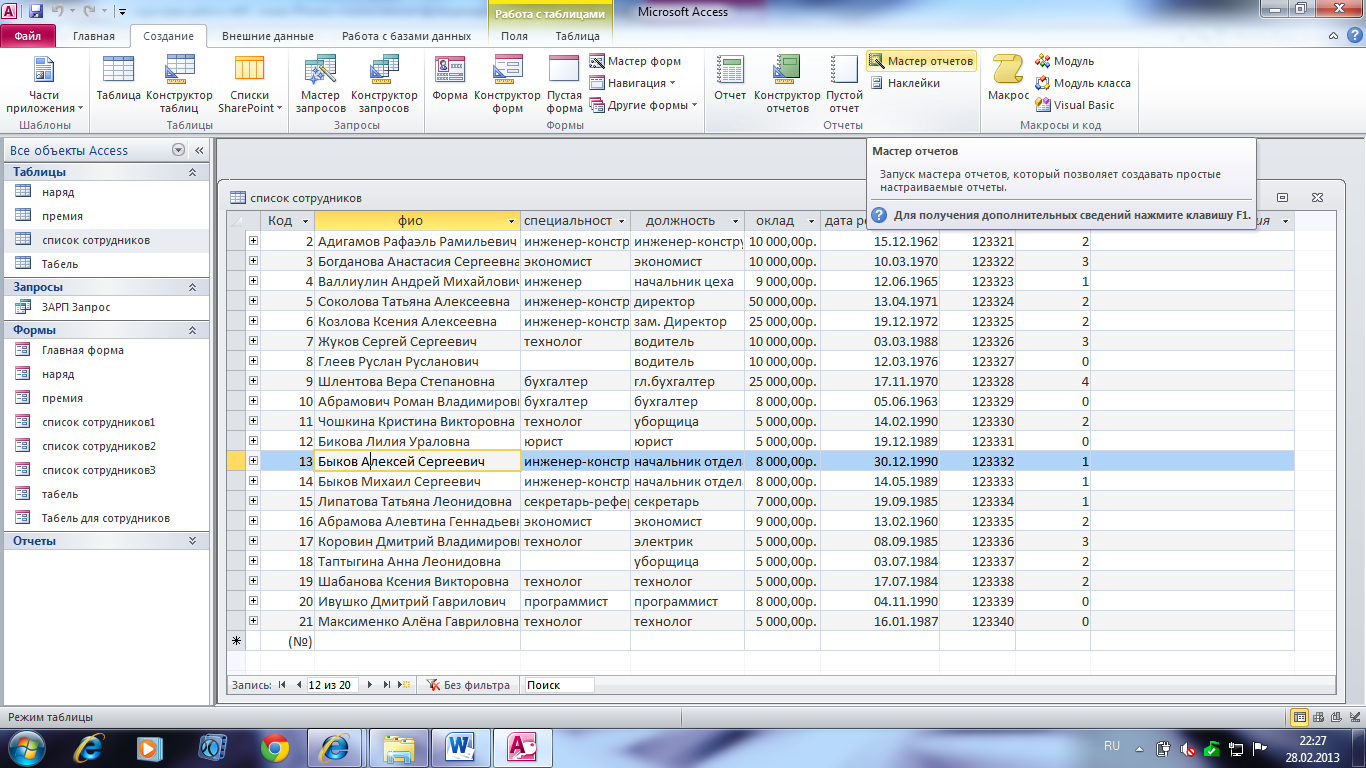This screenshot has height=768, width=1366.
Task: Click the record number box 12 из 20
Action: click(x=333, y=685)
